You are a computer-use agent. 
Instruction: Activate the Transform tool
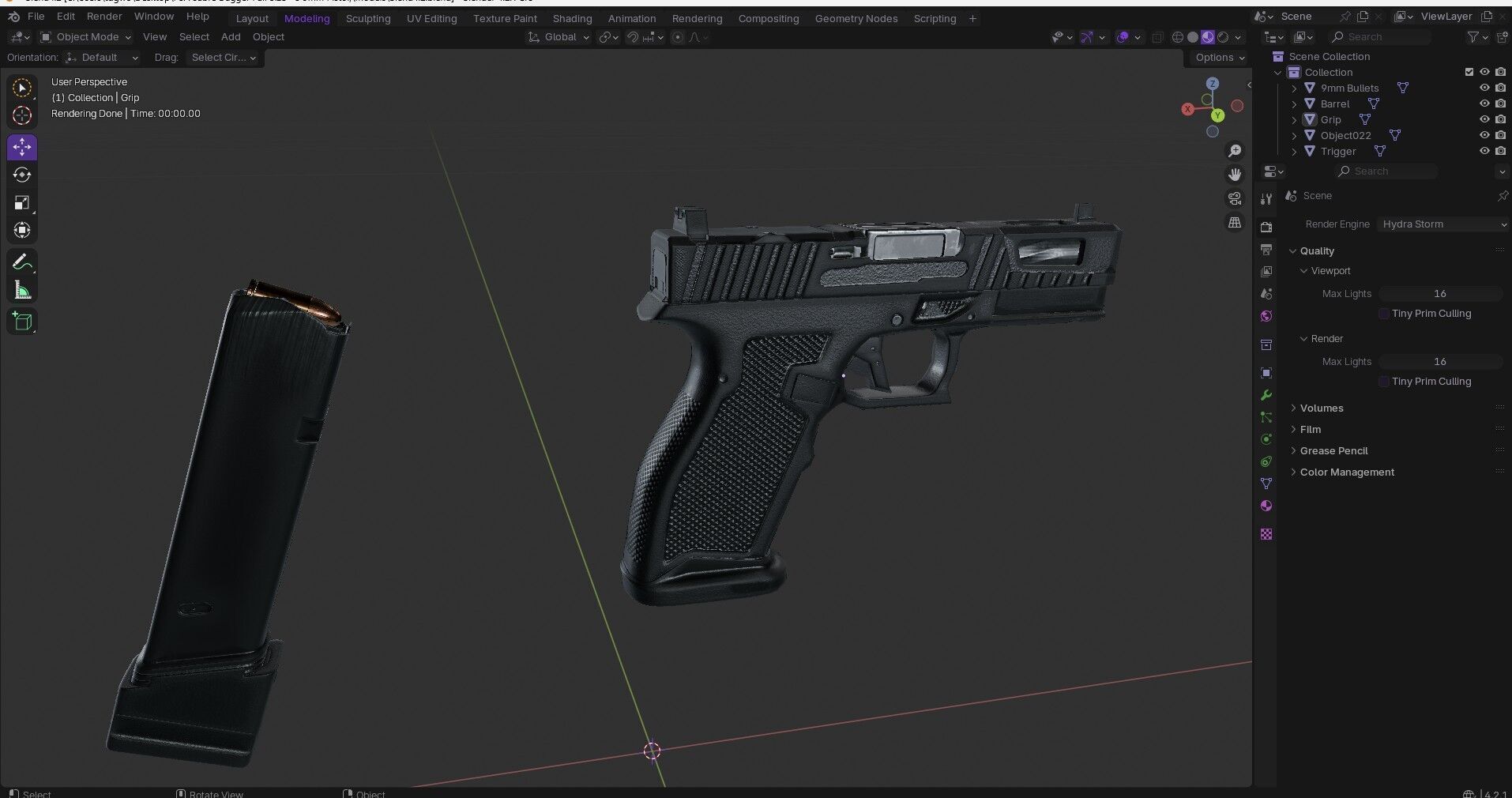pos(22,230)
